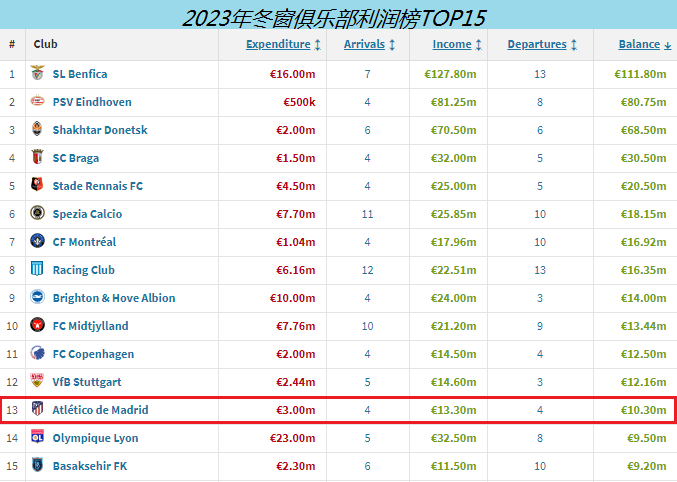This screenshot has width=677, height=482.
Task: Click the SL Benfica club crest icon
Action: [x=38, y=74]
